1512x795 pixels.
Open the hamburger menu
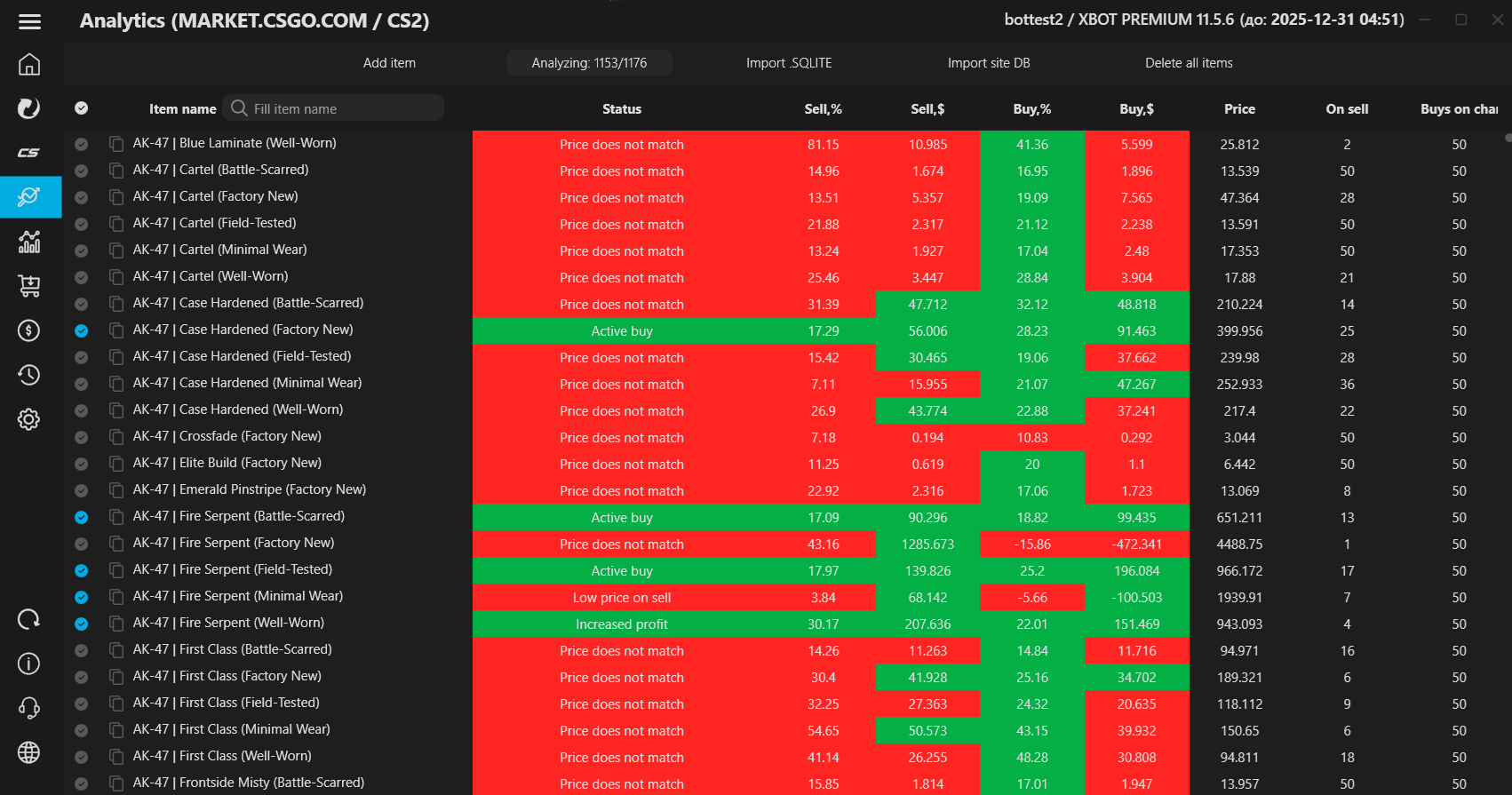[29, 21]
